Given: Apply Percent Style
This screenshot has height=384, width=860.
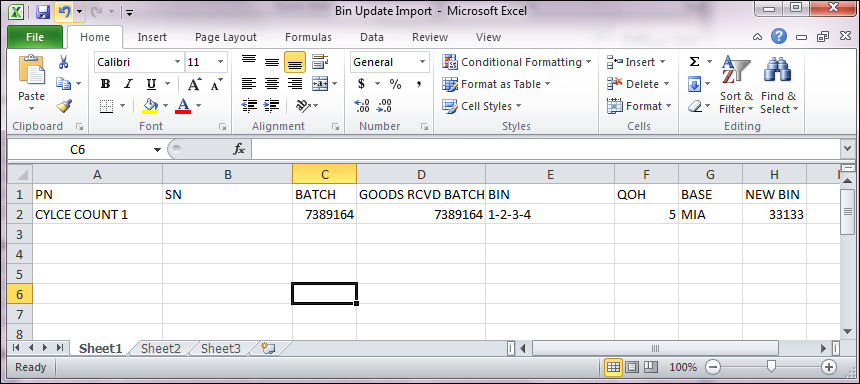Looking at the screenshot, I should (x=395, y=84).
